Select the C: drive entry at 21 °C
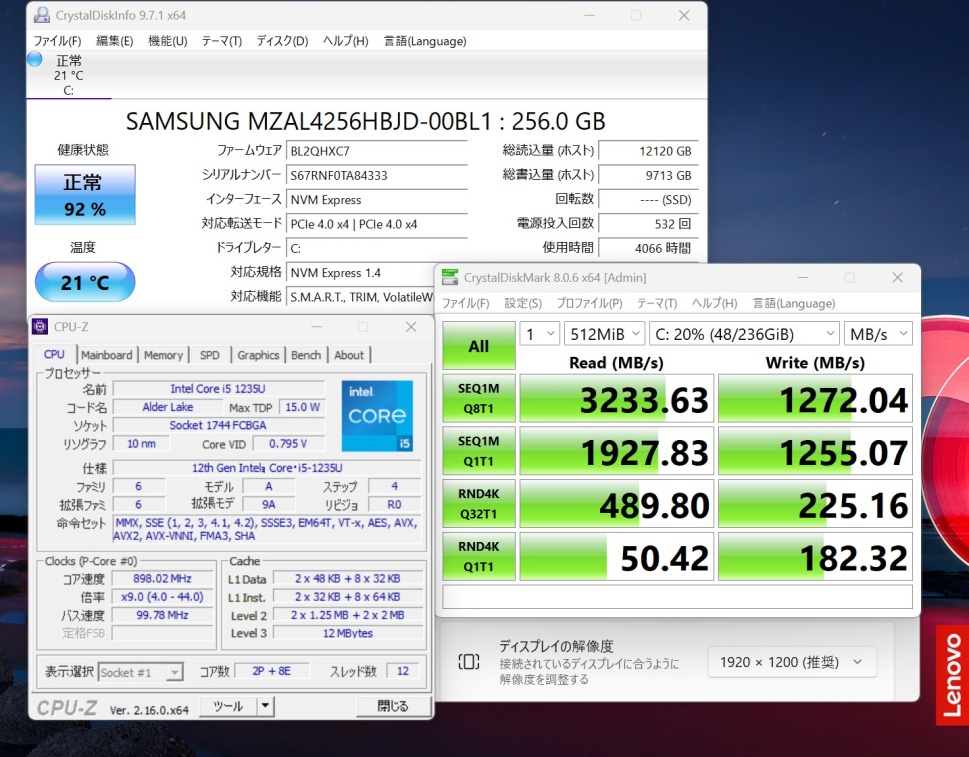 coord(69,75)
